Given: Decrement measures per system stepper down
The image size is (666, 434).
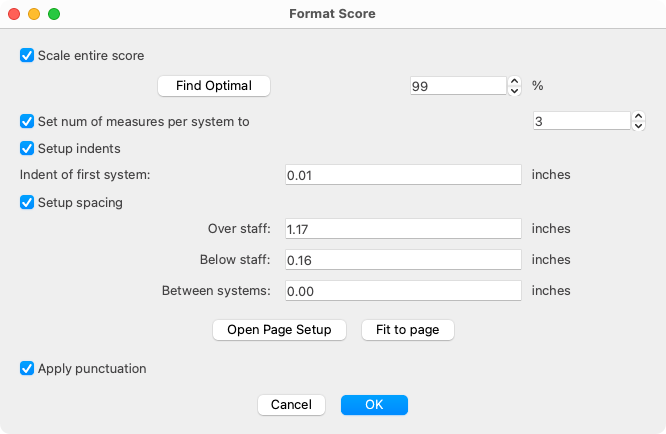Looking at the screenshot, I should (638, 126).
